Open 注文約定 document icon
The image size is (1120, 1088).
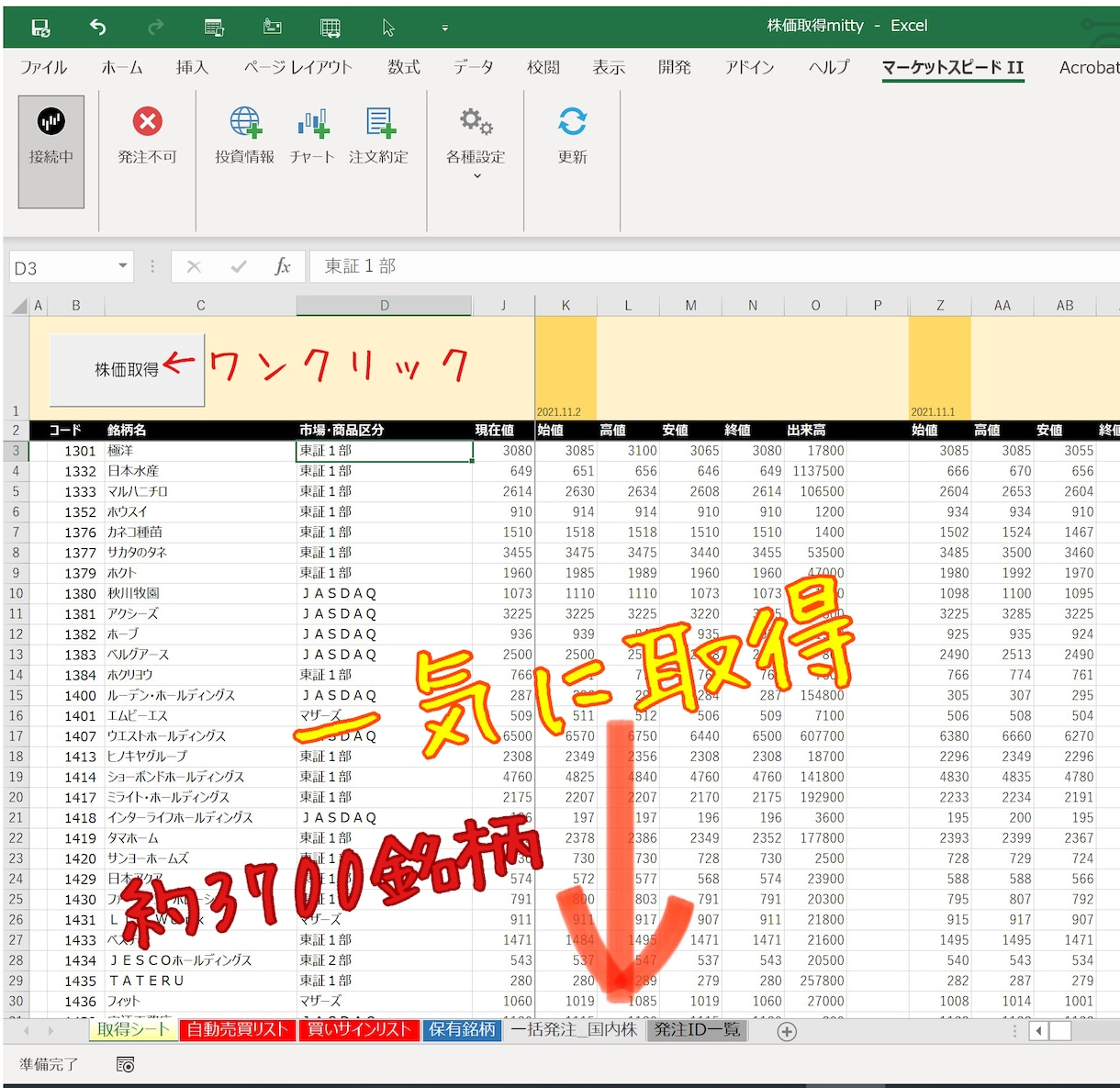pyautogui.click(x=379, y=122)
